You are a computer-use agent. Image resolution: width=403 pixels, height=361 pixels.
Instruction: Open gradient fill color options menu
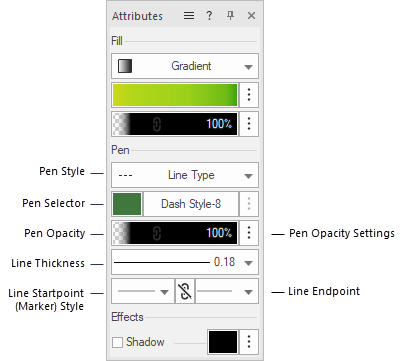[249, 95]
